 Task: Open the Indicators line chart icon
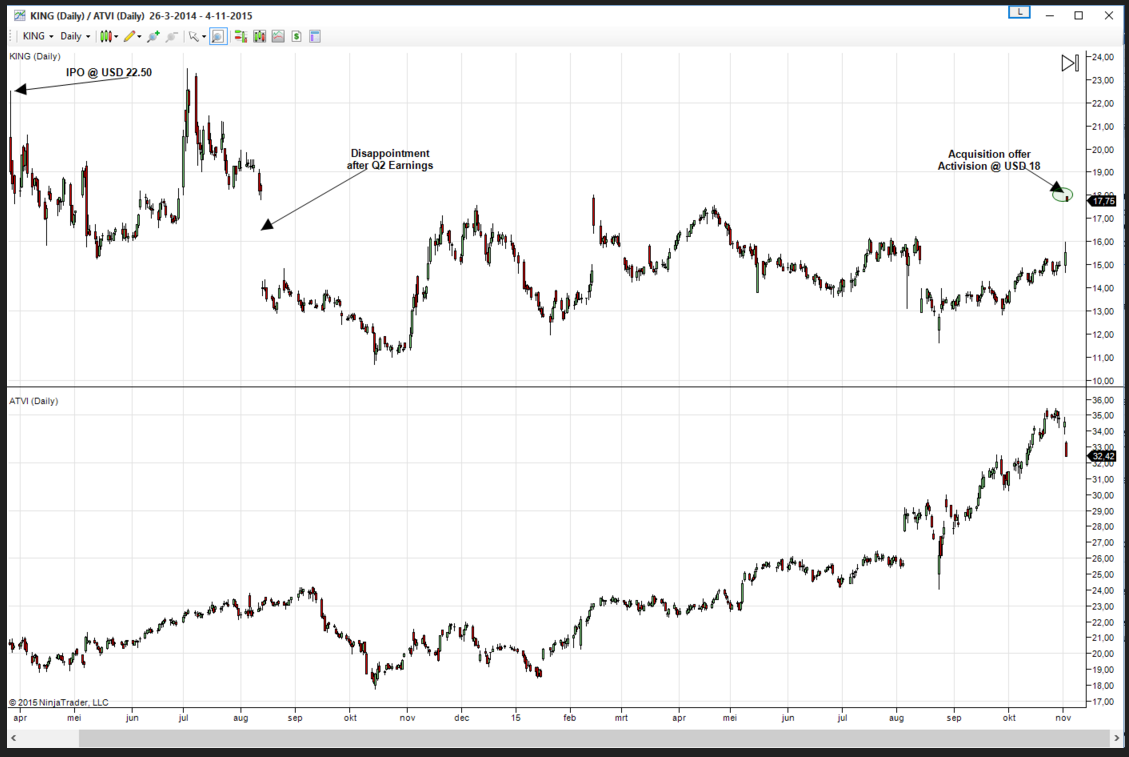tap(278, 36)
